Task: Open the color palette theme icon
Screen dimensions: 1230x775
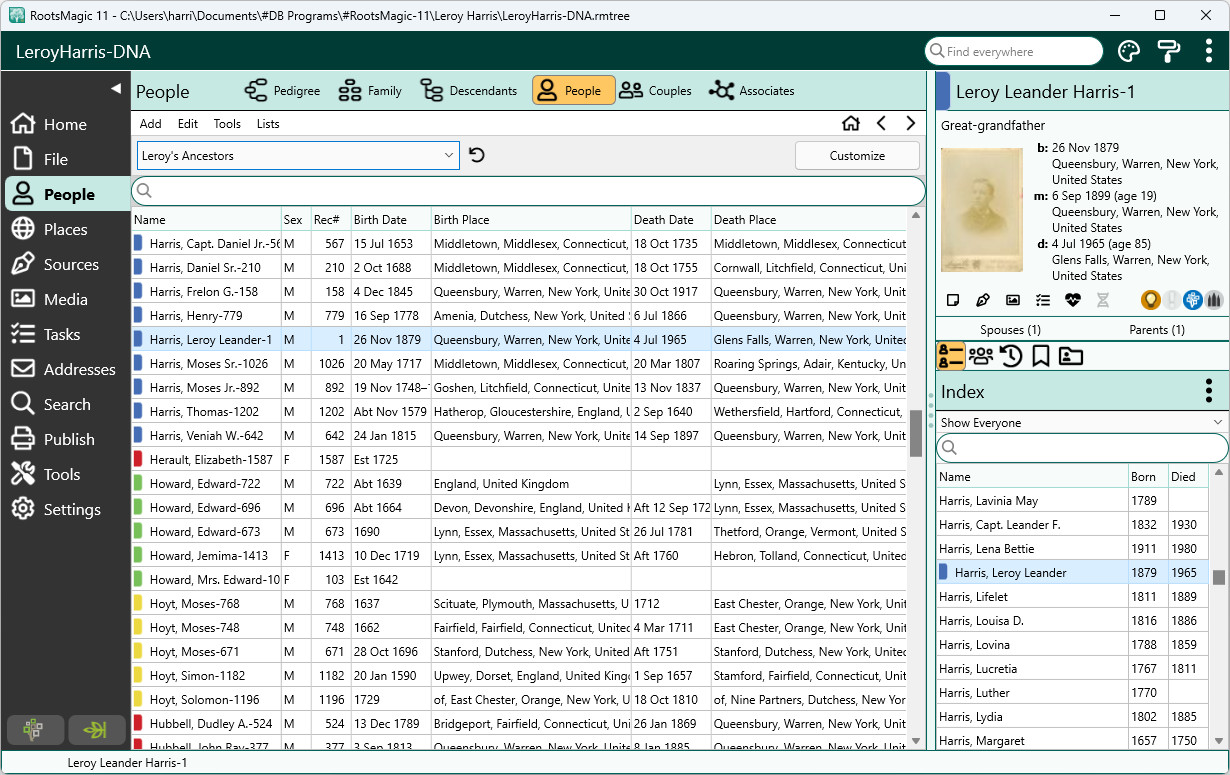Action: coord(1128,51)
